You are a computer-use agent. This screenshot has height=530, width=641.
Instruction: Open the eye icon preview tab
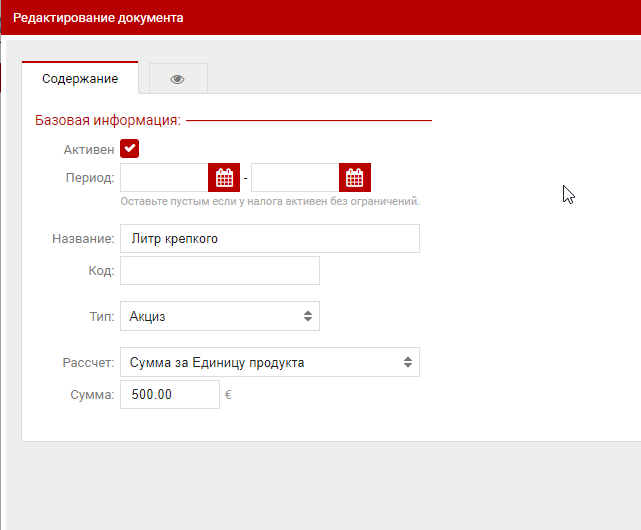click(178, 79)
